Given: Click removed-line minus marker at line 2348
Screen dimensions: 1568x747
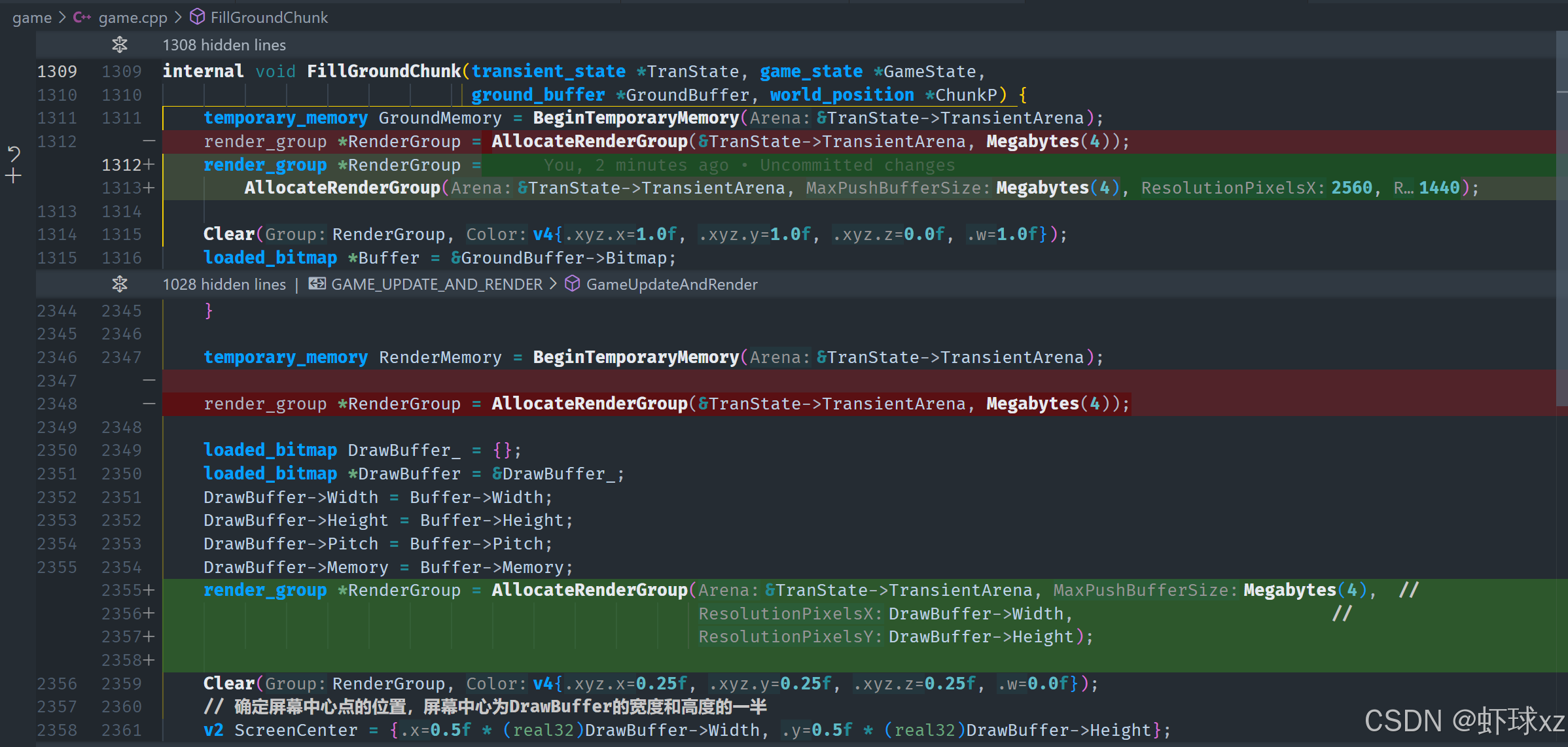Looking at the screenshot, I should tap(149, 404).
